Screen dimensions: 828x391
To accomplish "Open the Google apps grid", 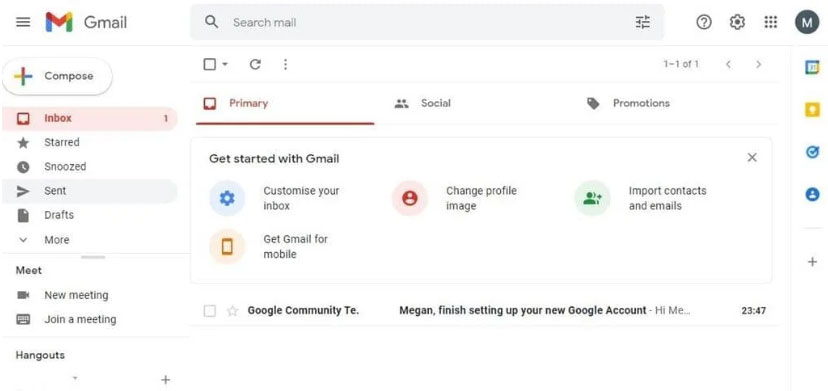I will (x=771, y=22).
